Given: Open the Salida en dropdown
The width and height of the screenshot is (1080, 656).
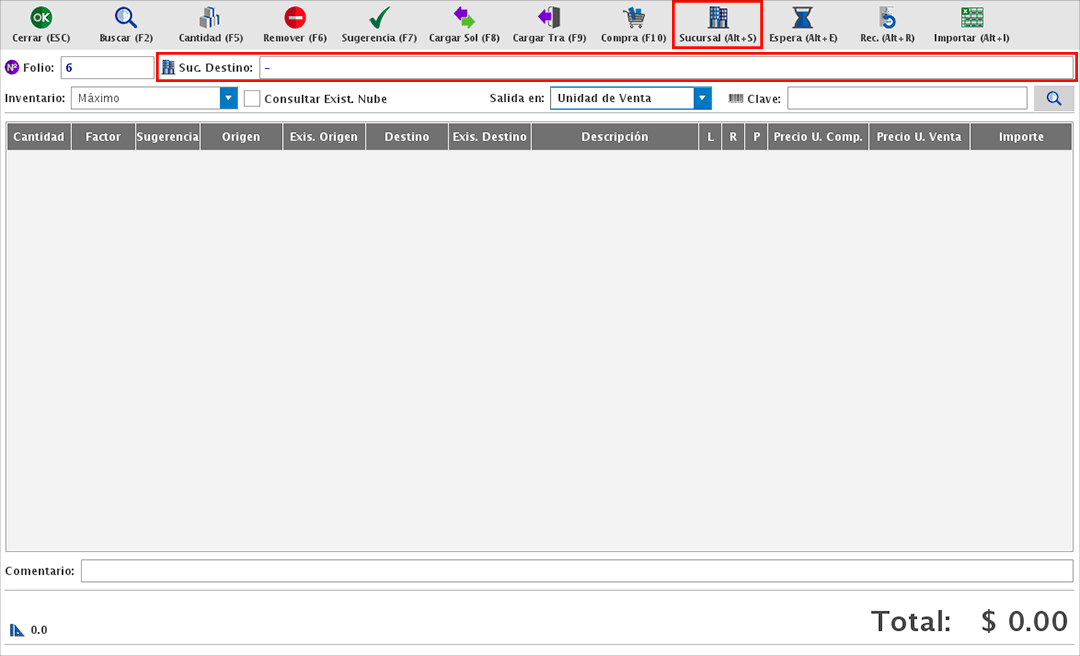Looking at the screenshot, I should click(x=702, y=98).
